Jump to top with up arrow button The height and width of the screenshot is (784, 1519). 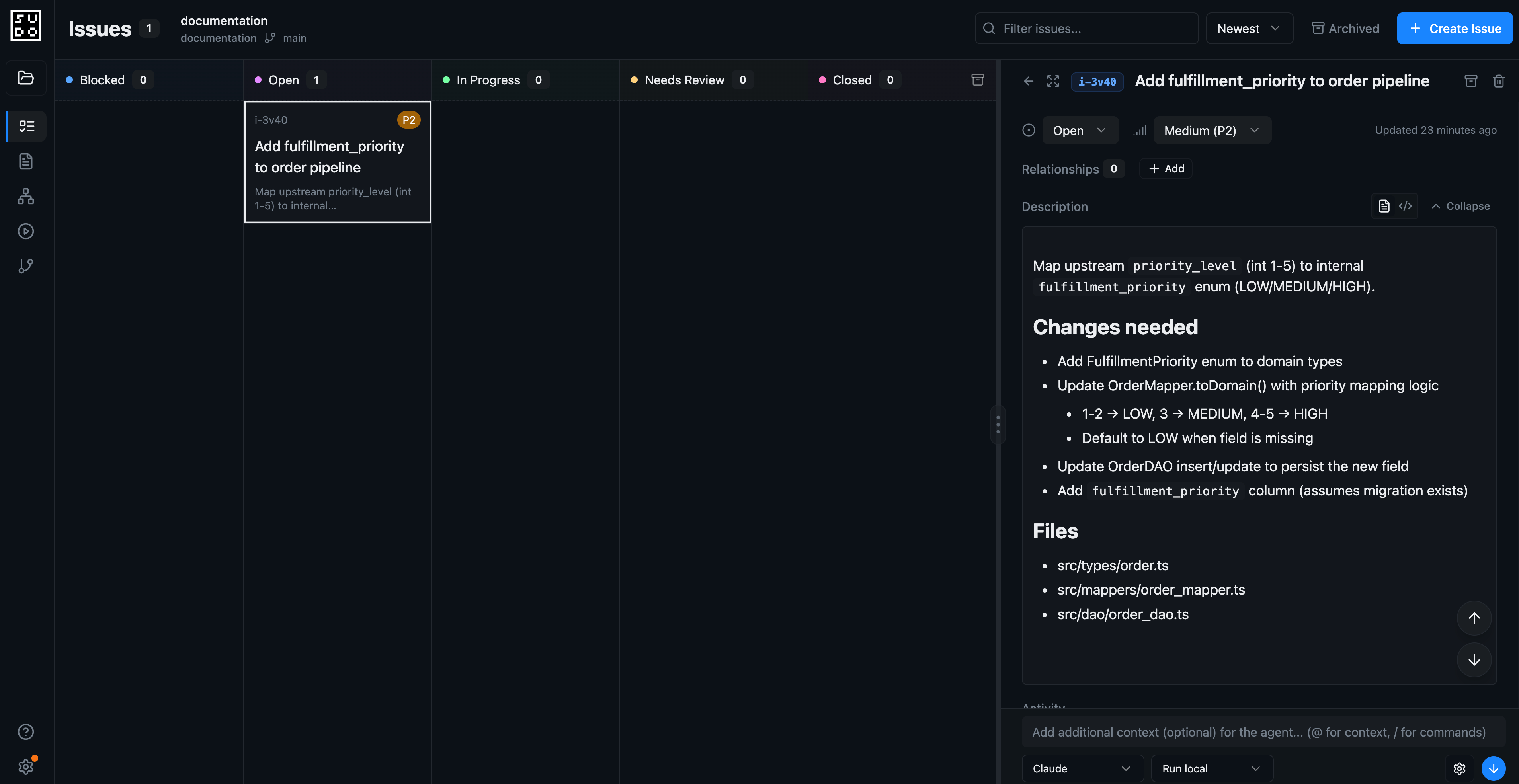pos(1474,618)
